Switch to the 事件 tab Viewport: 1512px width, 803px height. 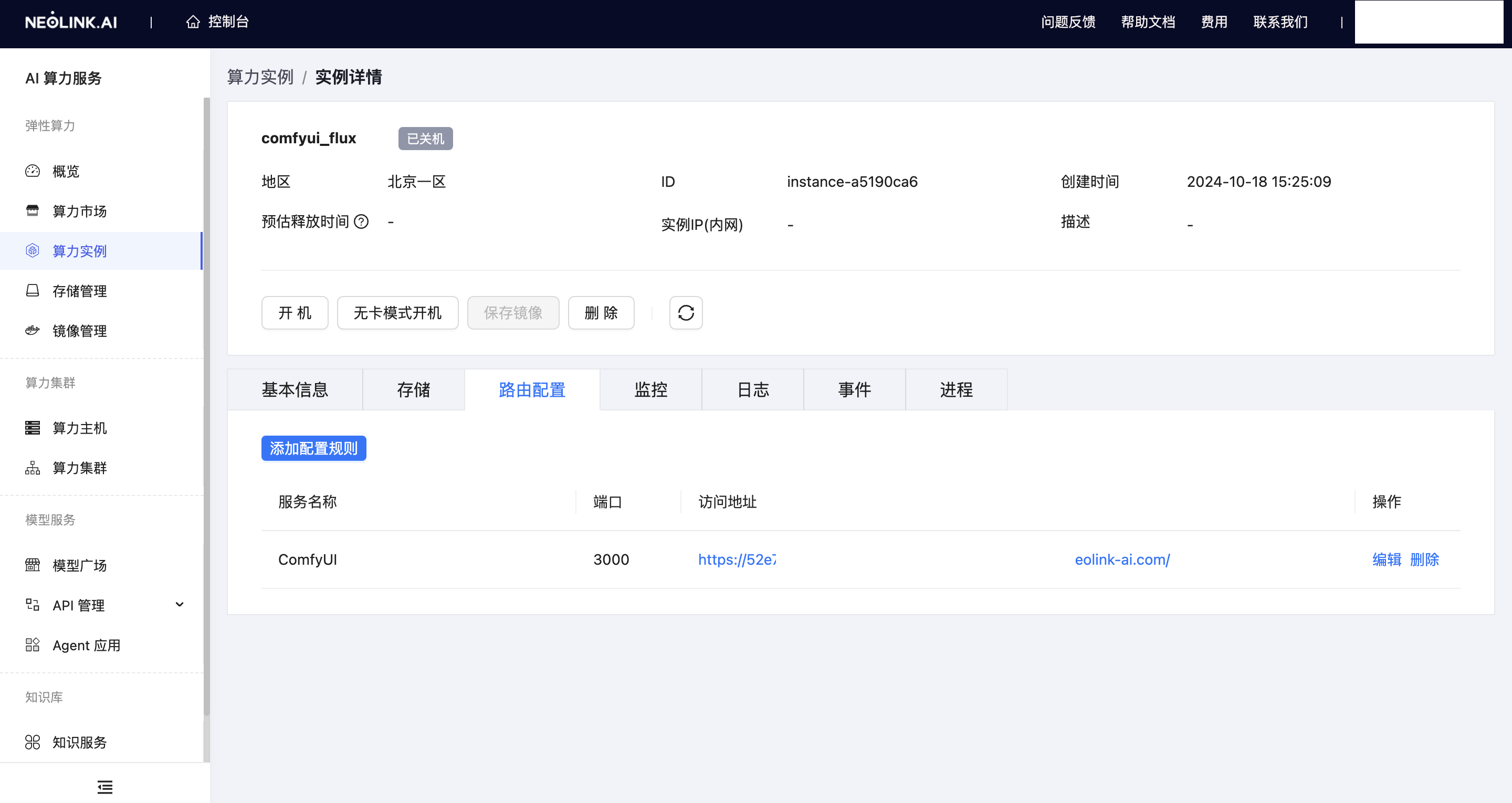pos(855,390)
